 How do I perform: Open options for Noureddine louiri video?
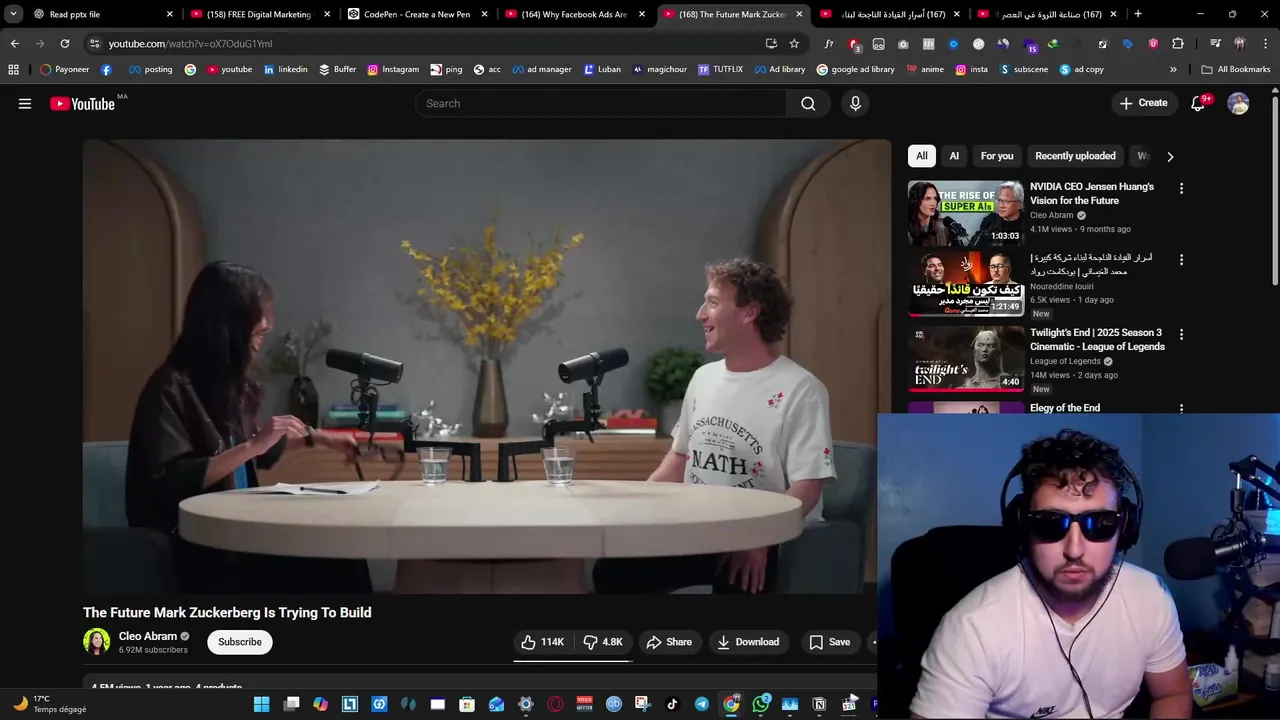pyautogui.click(x=1181, y=259)
